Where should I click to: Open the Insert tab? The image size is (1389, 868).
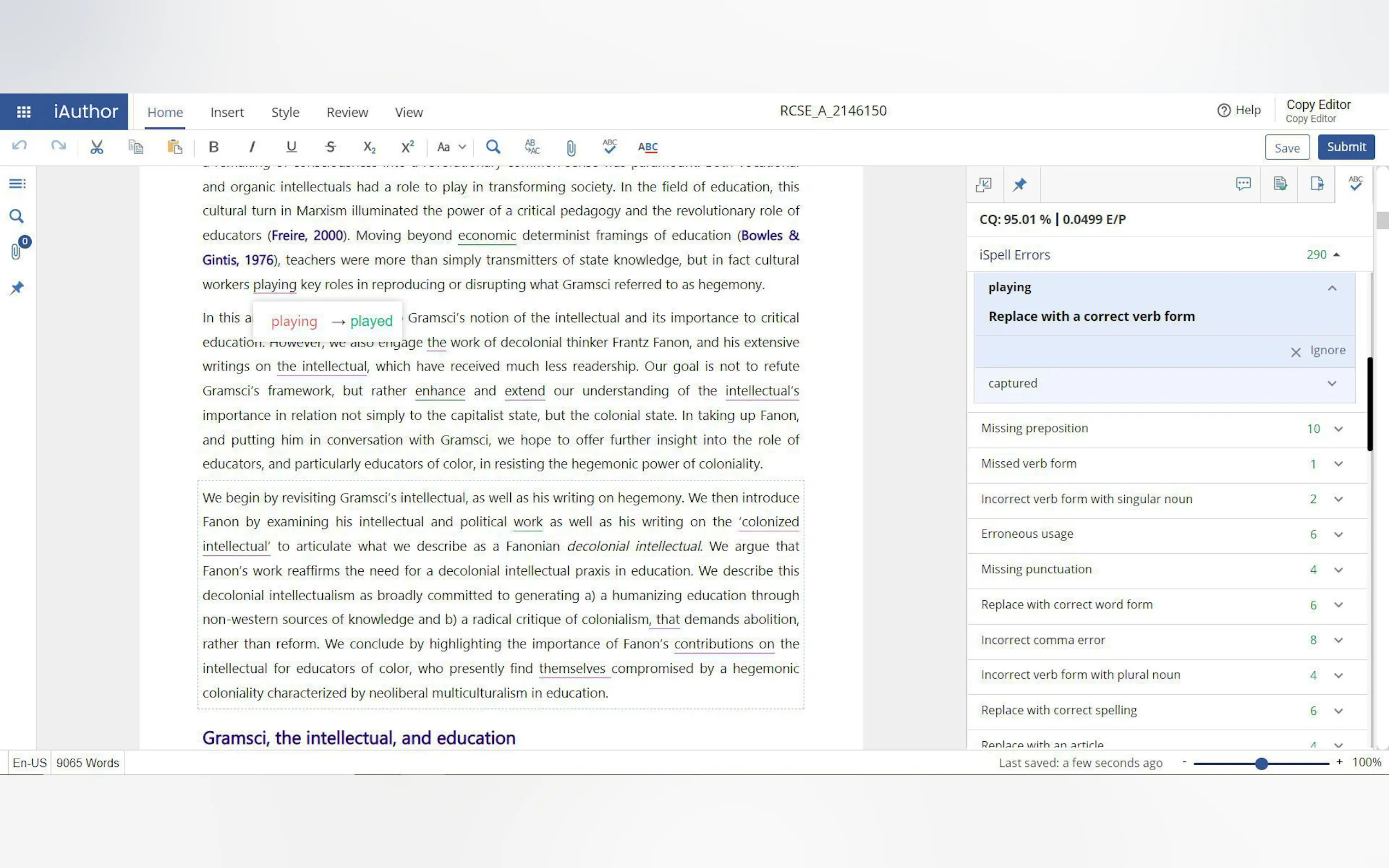point(227,112)
